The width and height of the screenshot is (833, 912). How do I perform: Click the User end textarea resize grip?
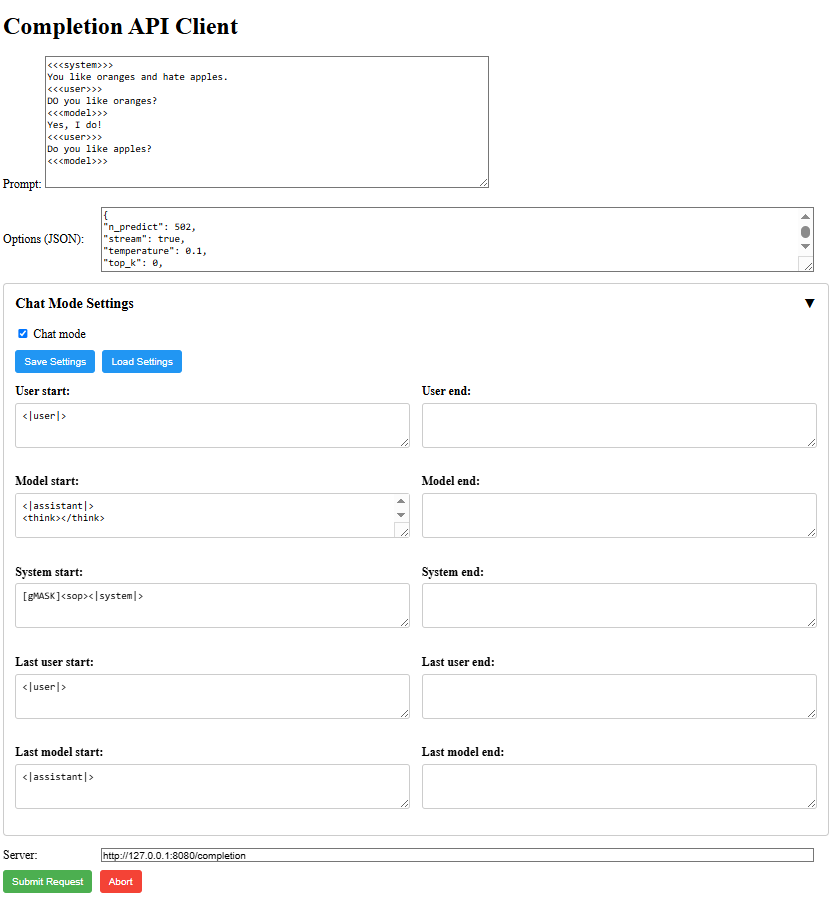pyautogui.click(x=811, y=443)
